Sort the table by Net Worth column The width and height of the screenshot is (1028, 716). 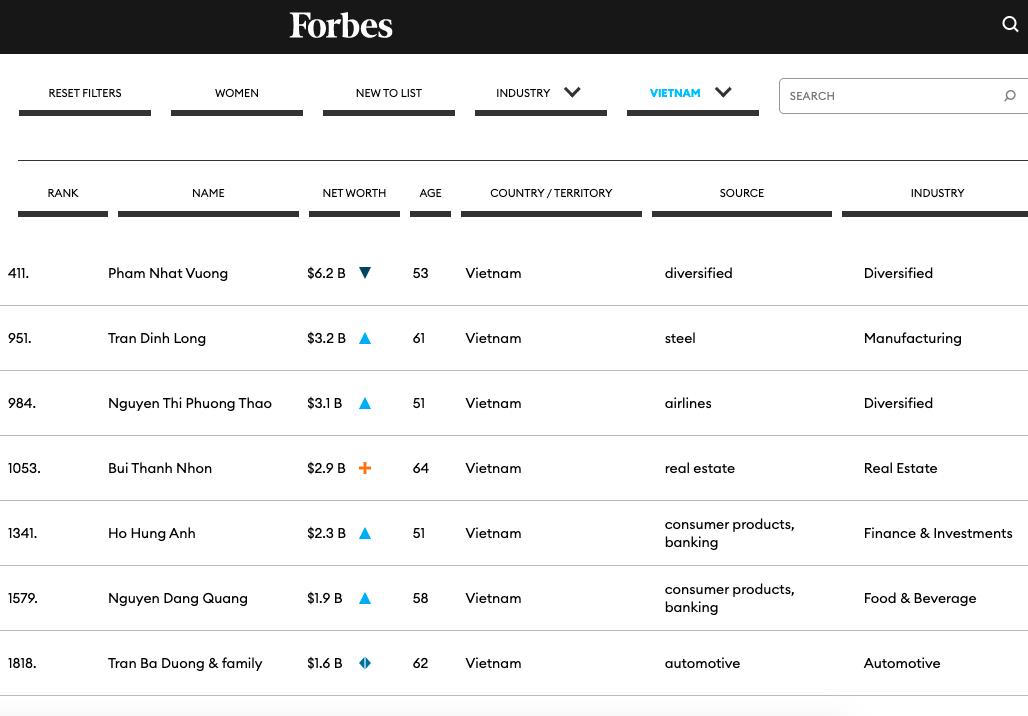[x=354, y=193]
